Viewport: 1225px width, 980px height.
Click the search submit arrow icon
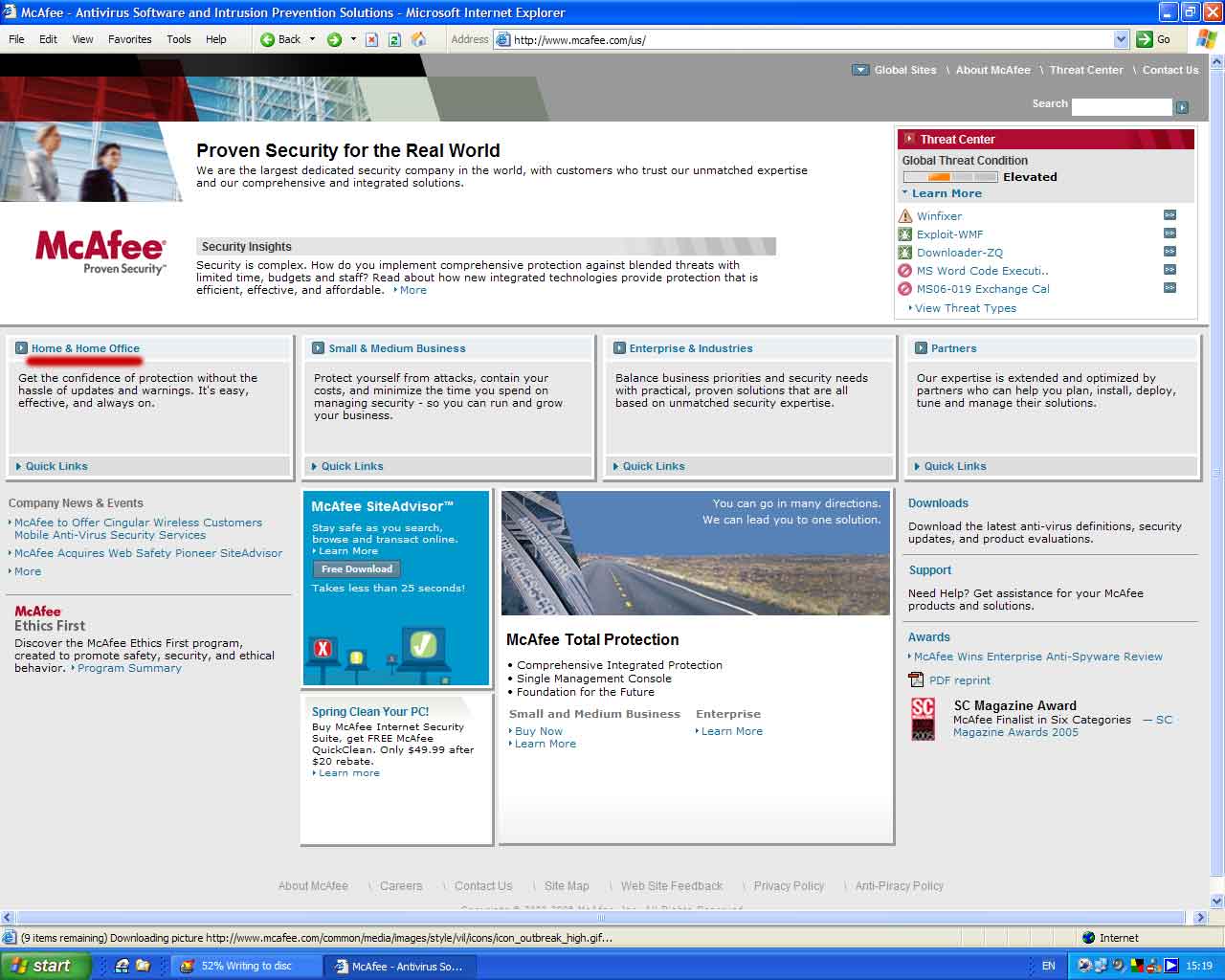pos(1182,107)
